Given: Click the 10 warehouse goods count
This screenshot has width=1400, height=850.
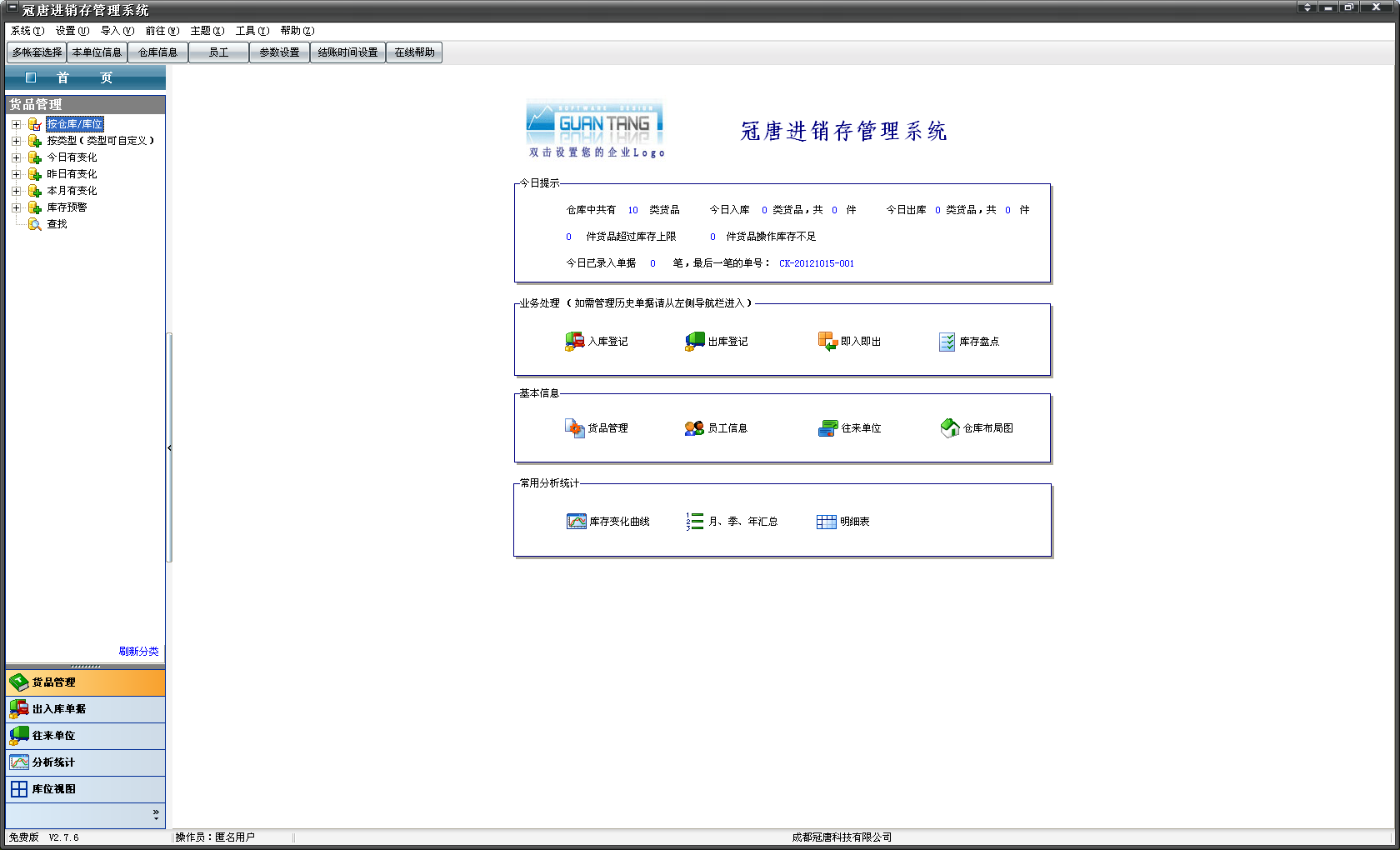Looking at the screenshot, I should click(x=632, y=210).
